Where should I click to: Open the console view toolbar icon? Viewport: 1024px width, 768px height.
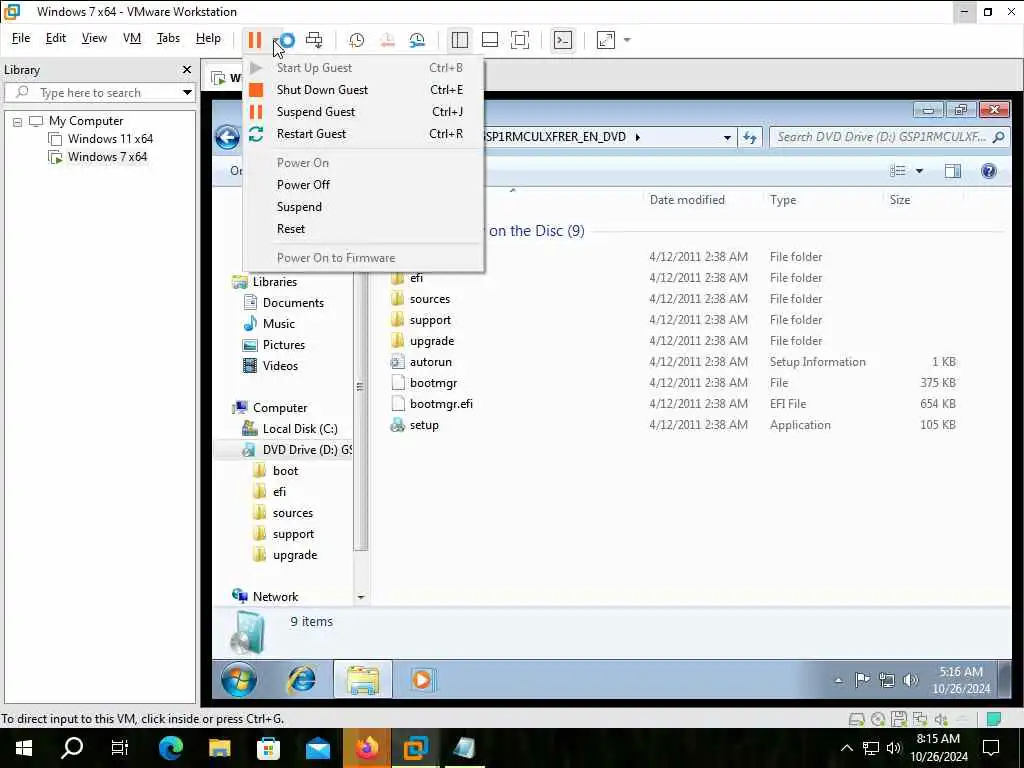coord(563,40)
